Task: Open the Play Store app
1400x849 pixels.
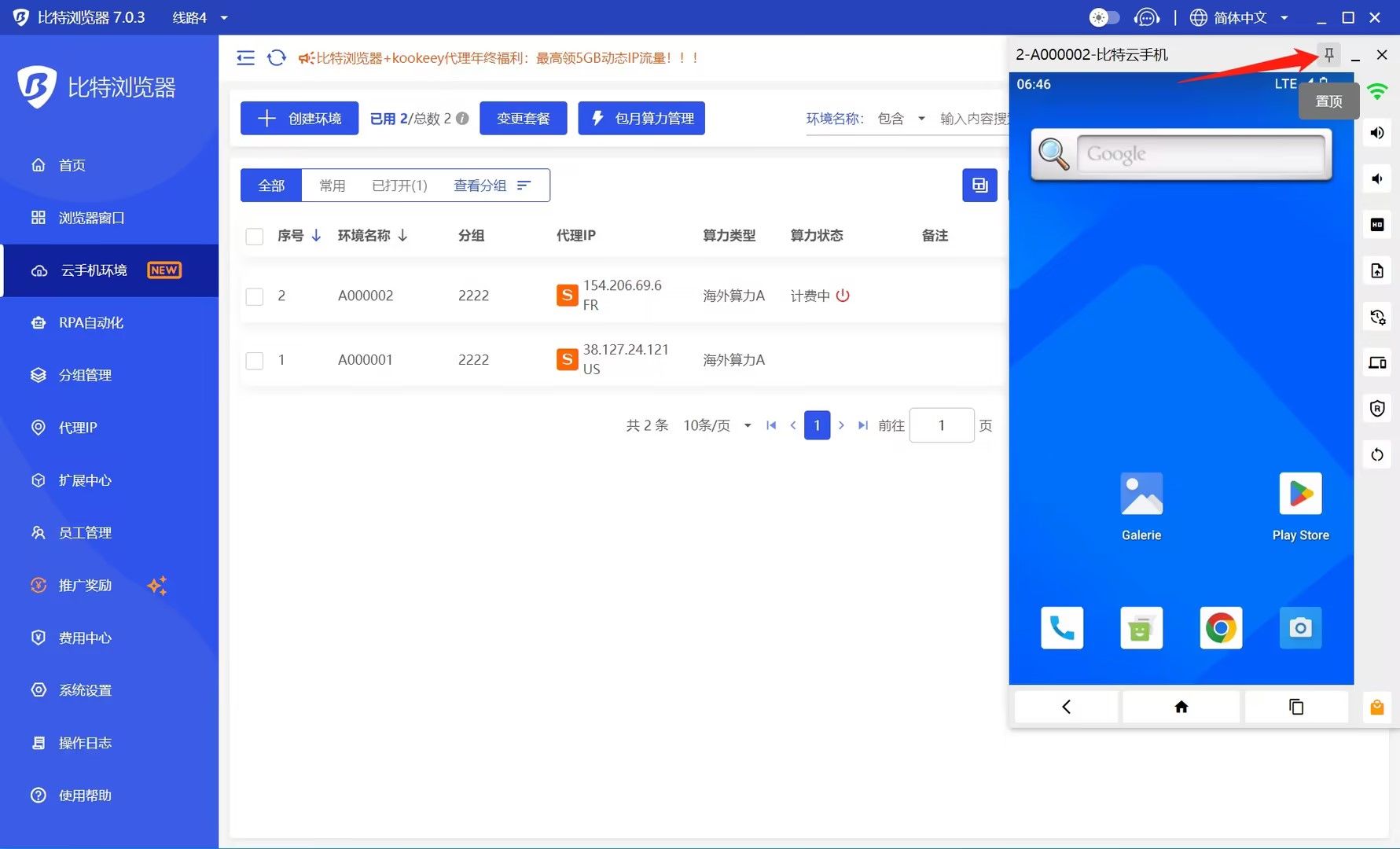Action: click(x=1301, y=507)
